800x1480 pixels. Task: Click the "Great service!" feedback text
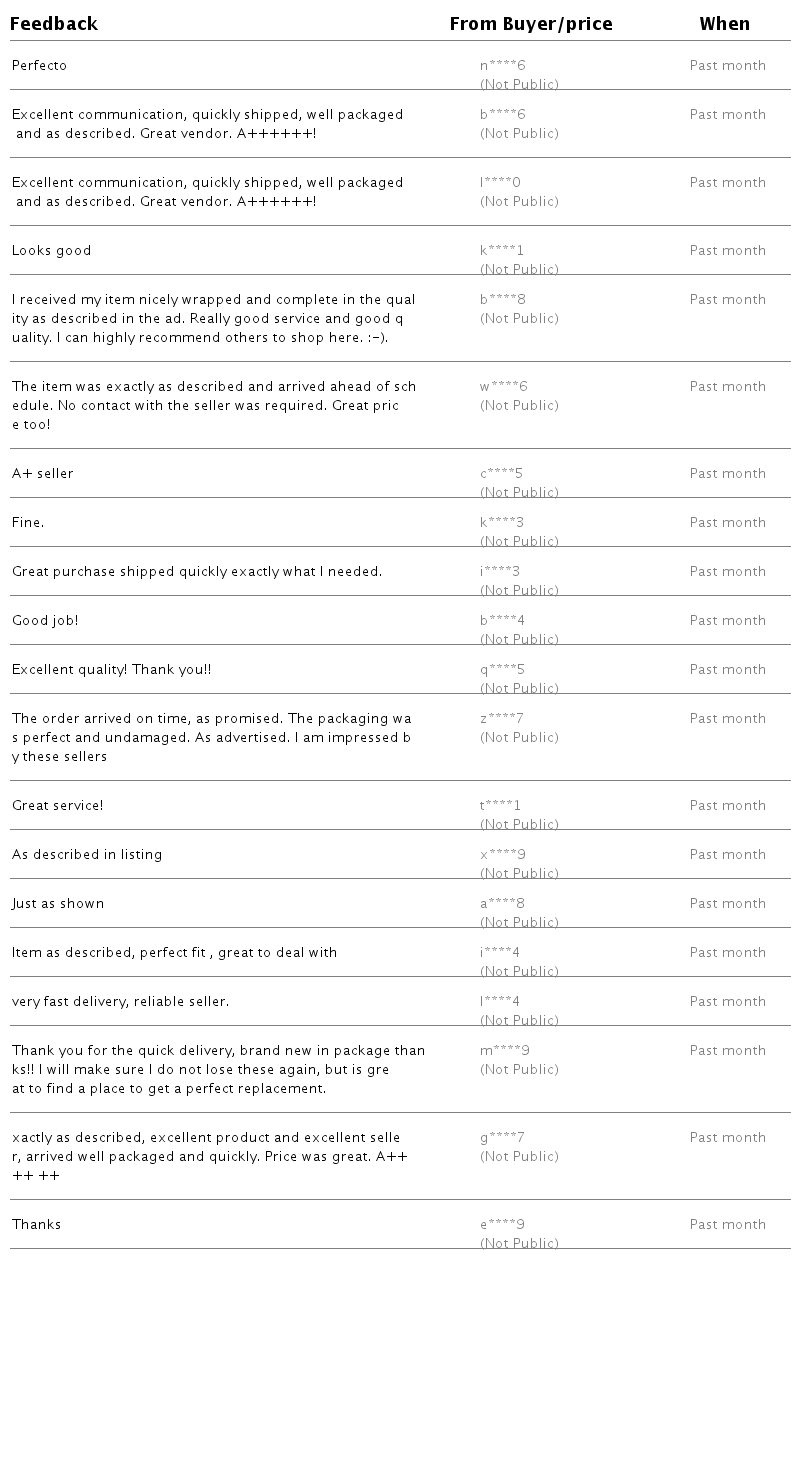[58, 806]
